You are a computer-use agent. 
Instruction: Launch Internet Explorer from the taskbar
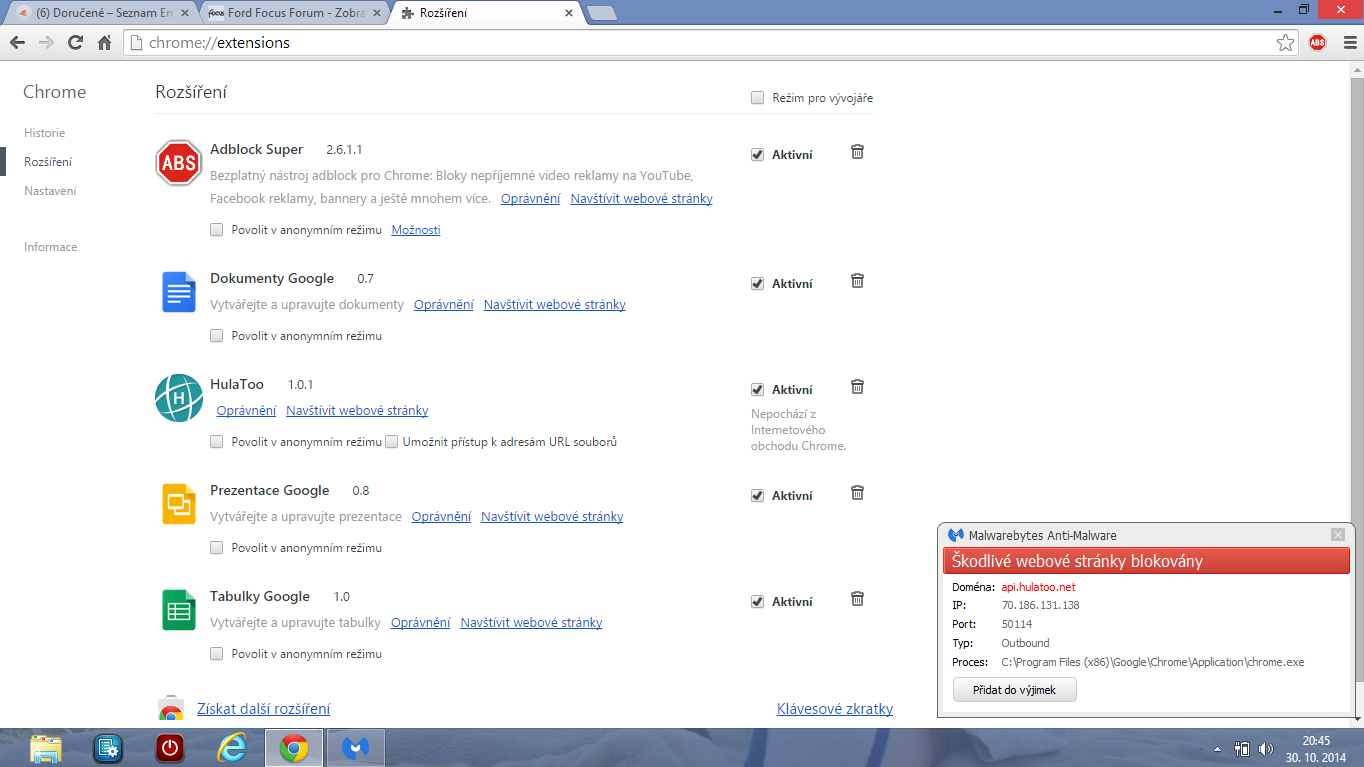coord(232,747)
